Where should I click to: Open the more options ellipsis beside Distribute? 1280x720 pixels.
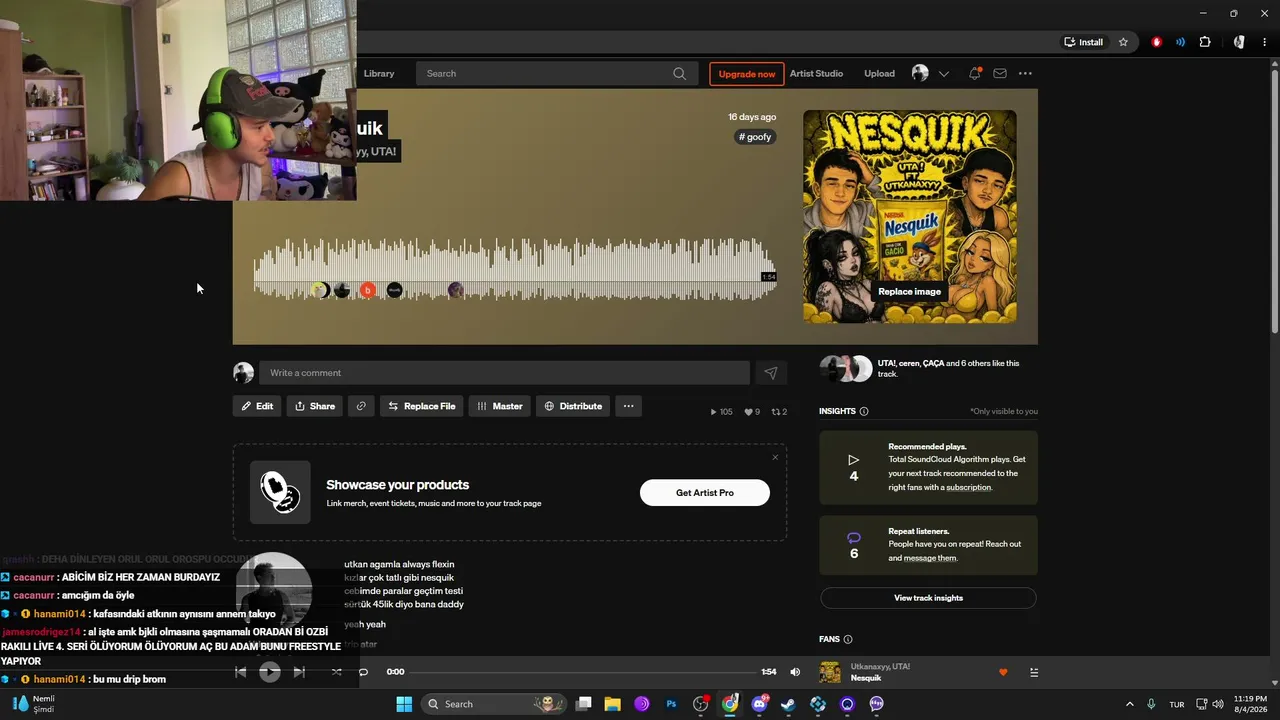coord(628,406)
